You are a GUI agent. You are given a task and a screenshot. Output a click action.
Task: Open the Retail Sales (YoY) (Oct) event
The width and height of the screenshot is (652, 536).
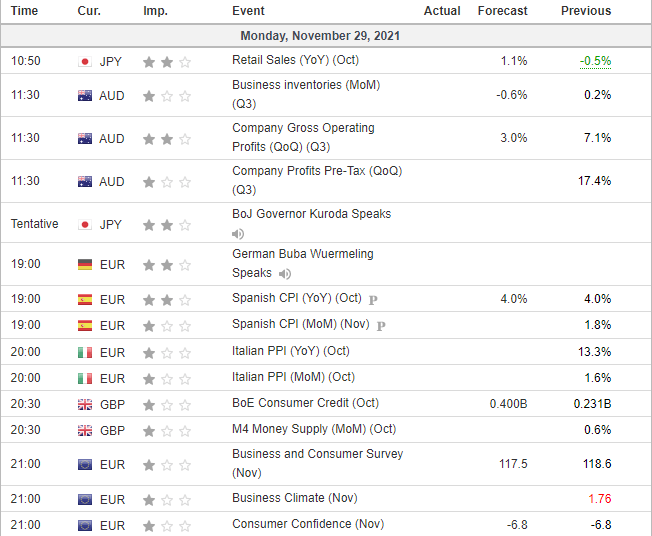click(x=296, y=61)
